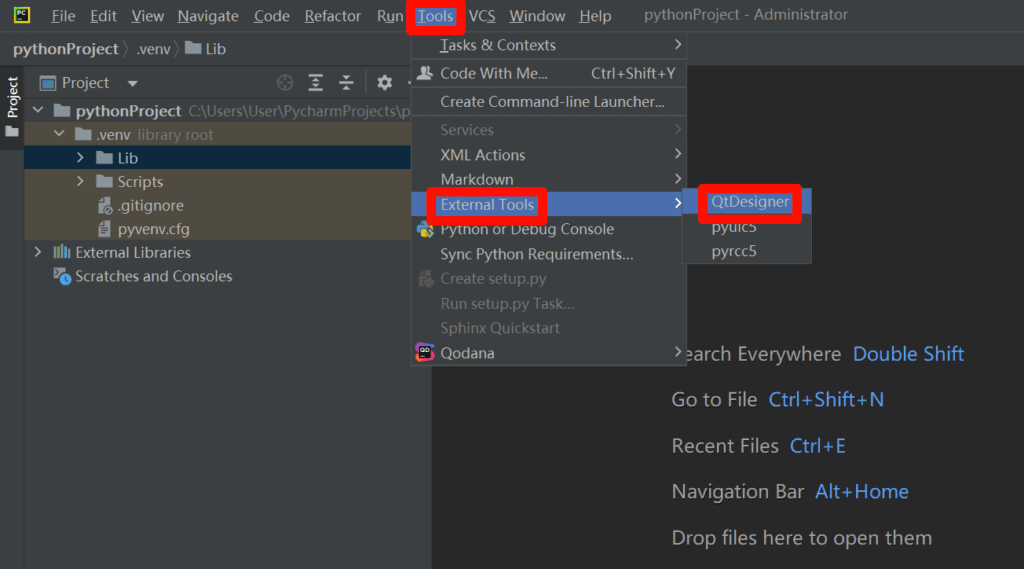Open the Help menu
This screenshot has height=569, width=1024.
(x=595, y=16)
